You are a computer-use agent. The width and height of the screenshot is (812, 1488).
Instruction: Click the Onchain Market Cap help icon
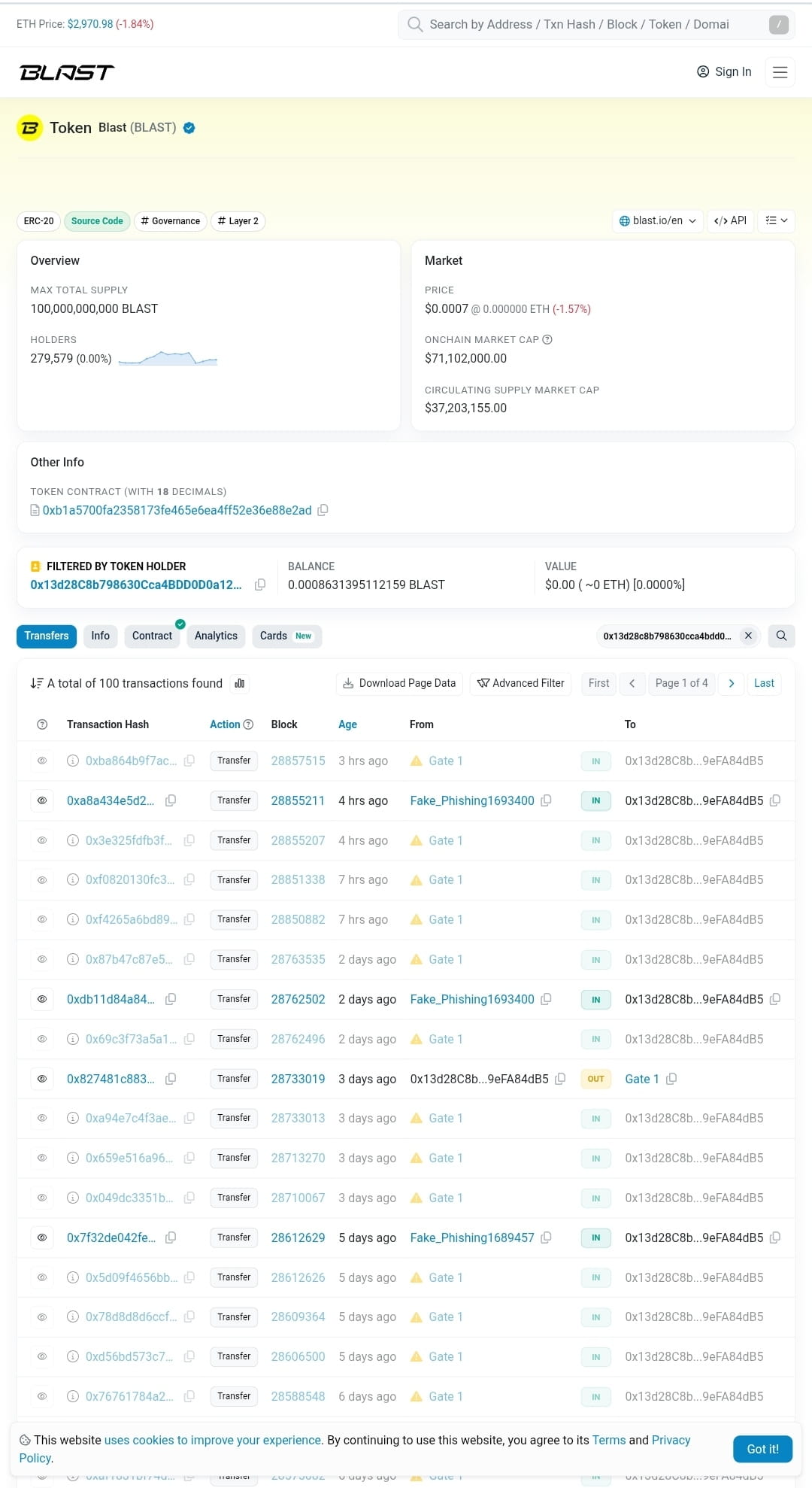click(547, 339)
